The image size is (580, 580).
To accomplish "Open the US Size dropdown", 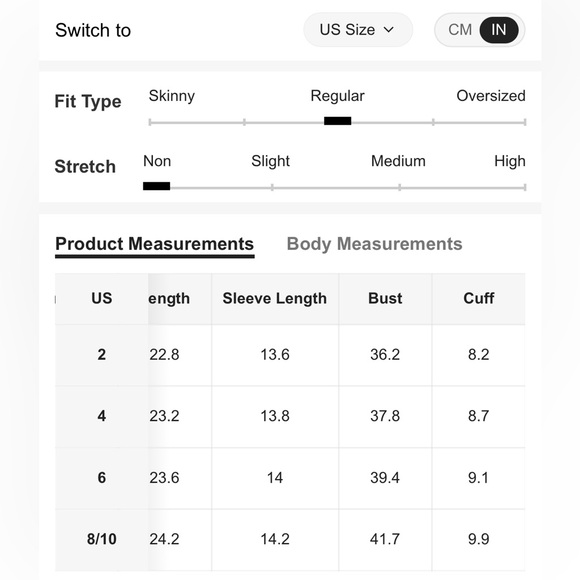I will click(x=358, y=30).
